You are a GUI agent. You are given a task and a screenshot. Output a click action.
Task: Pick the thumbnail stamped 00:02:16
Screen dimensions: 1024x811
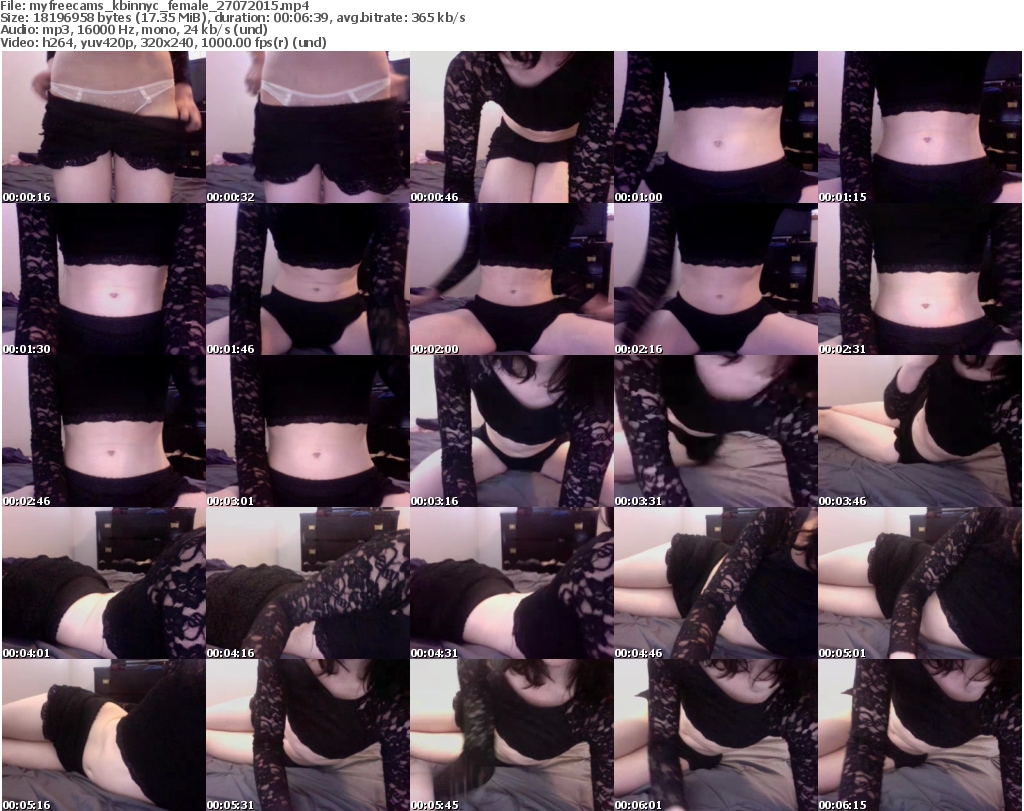716,279
